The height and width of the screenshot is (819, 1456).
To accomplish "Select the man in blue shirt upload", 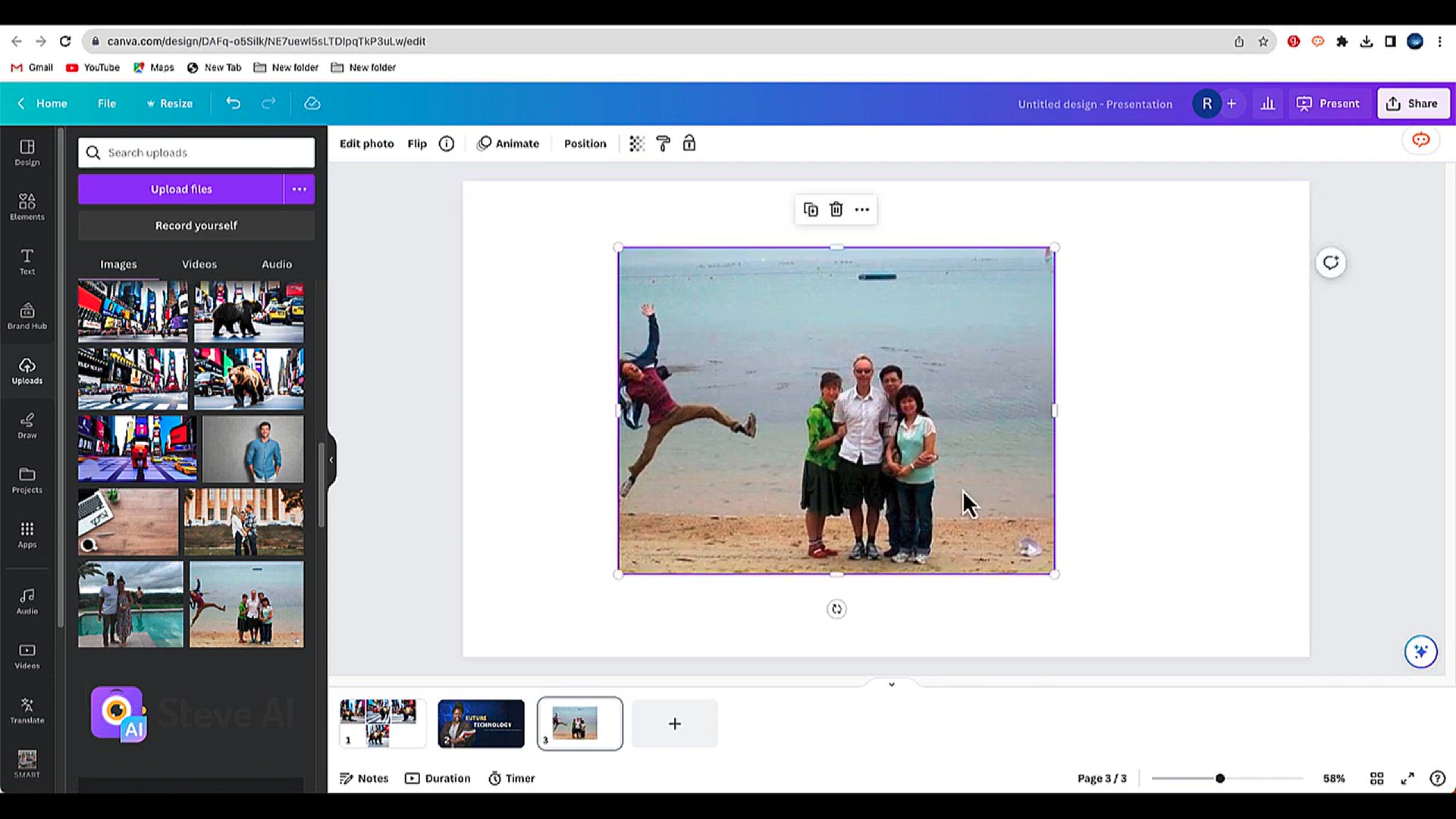I will (x=253, y=448).
